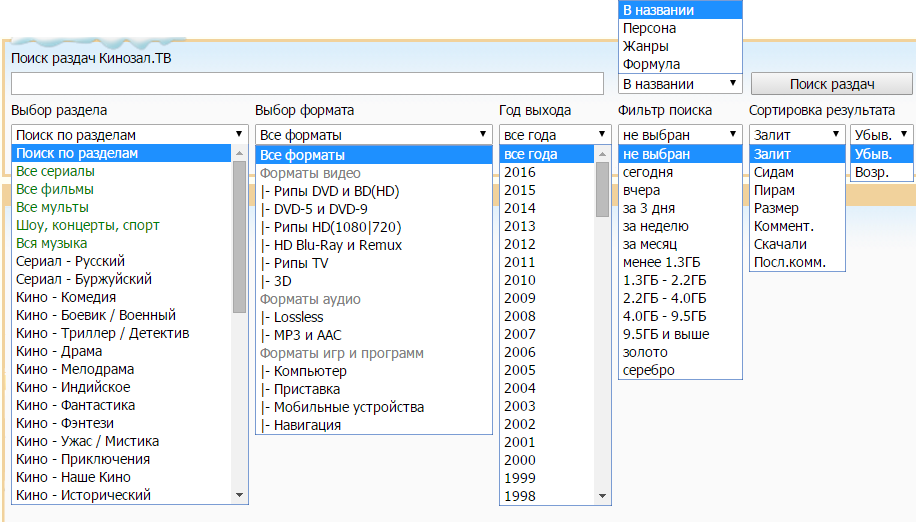
Task: Sort results by 'Сидам'
Action: coord(774,172)
